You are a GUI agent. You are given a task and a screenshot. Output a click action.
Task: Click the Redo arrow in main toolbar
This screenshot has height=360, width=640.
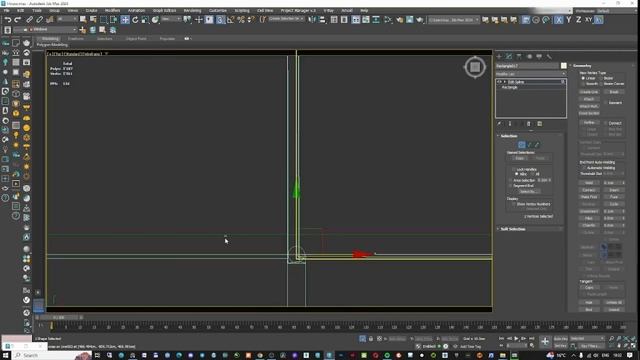(x=18, y=20)
